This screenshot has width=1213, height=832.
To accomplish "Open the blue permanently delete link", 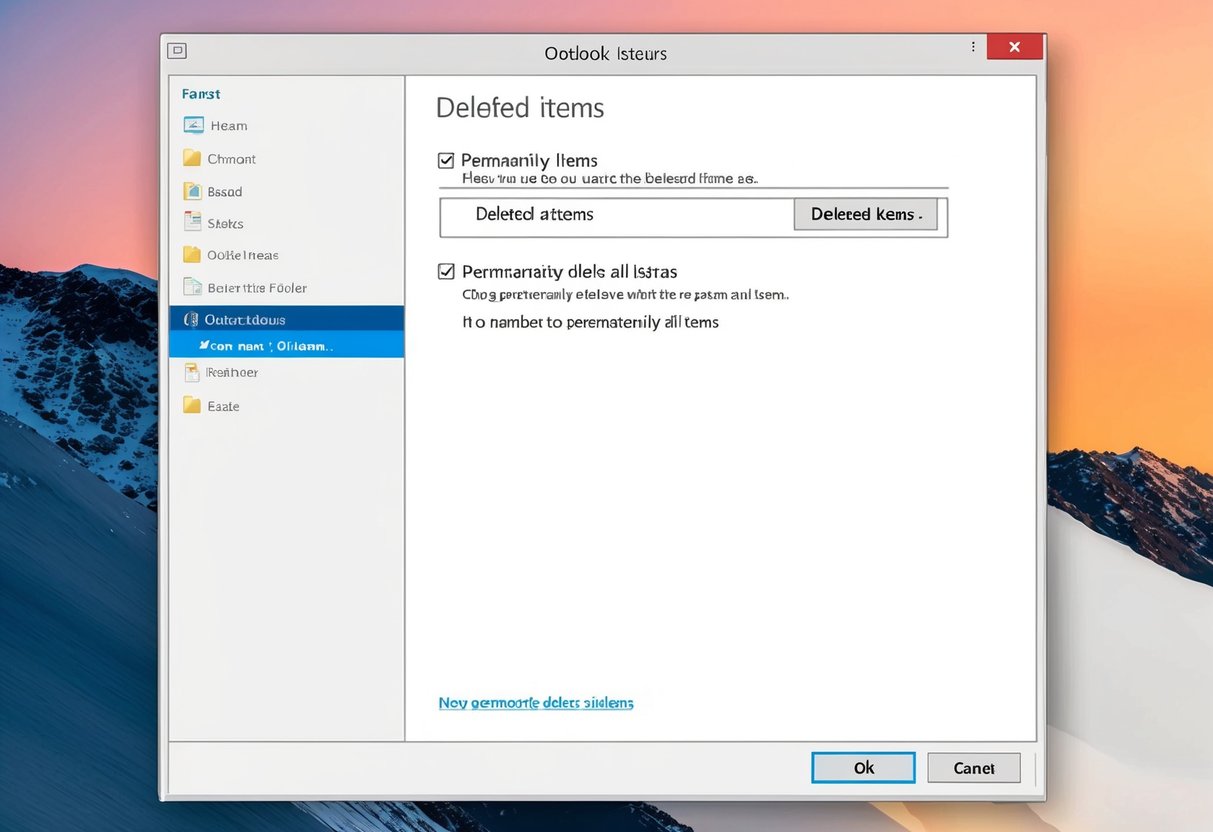I will click(x=536, y=703).
